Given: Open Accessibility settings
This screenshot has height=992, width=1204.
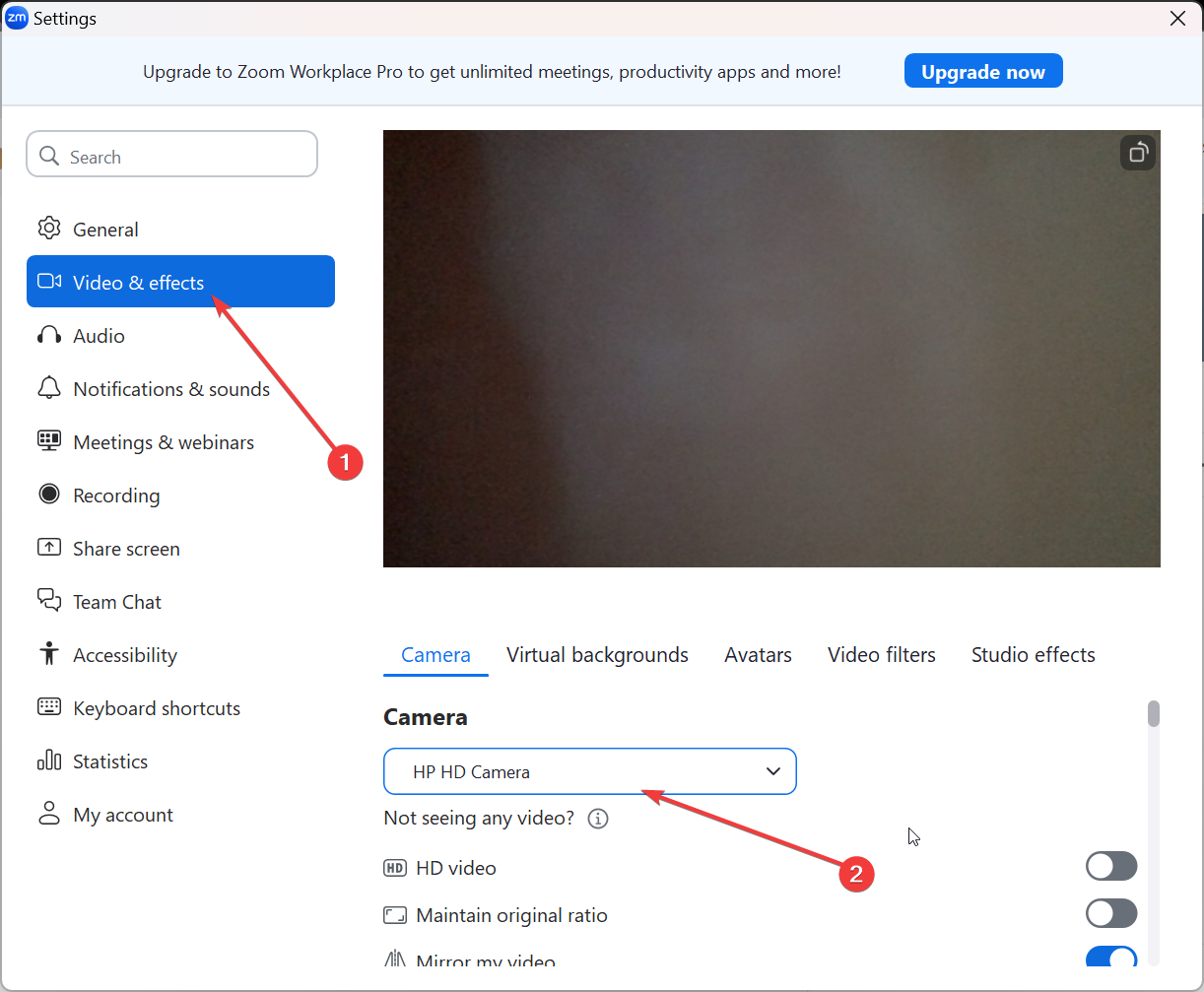Looking at the screenshot, I should 180,654.
